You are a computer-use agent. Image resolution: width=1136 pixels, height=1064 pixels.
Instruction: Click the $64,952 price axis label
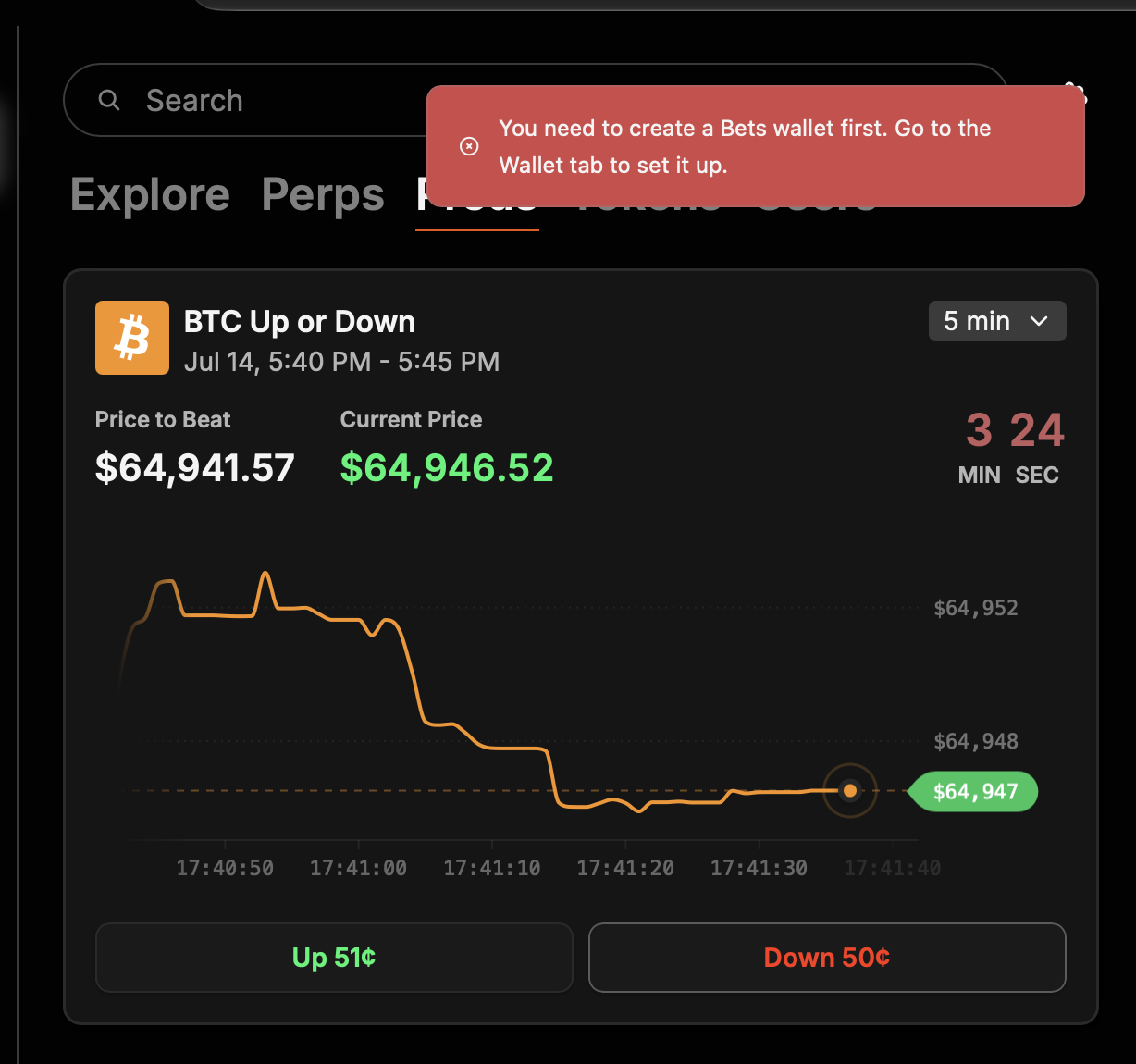pos(976,608)
